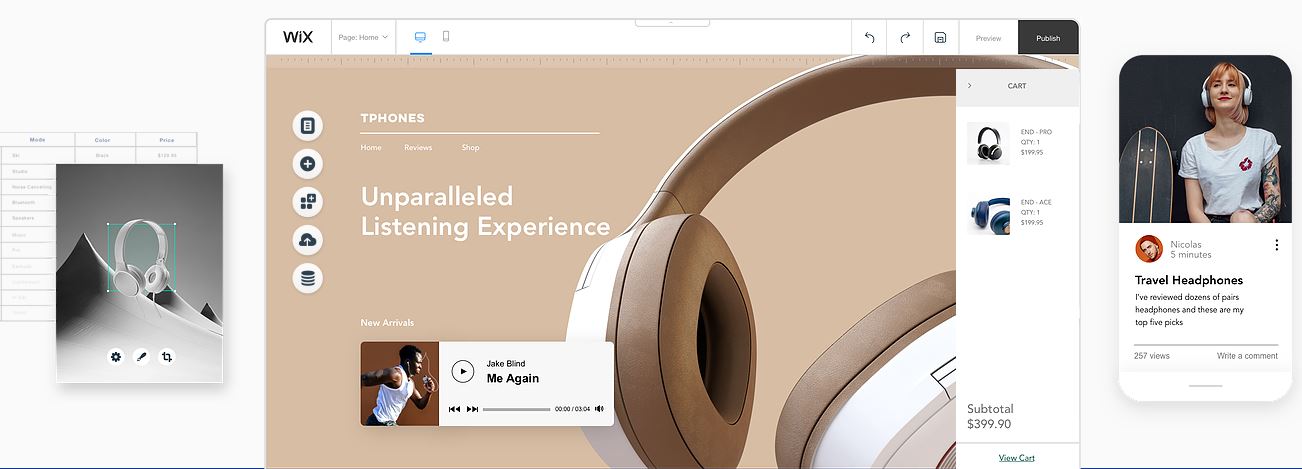
Task: Click the audio player progress bar
Action: pyautogui.click(x=516, y=409)
